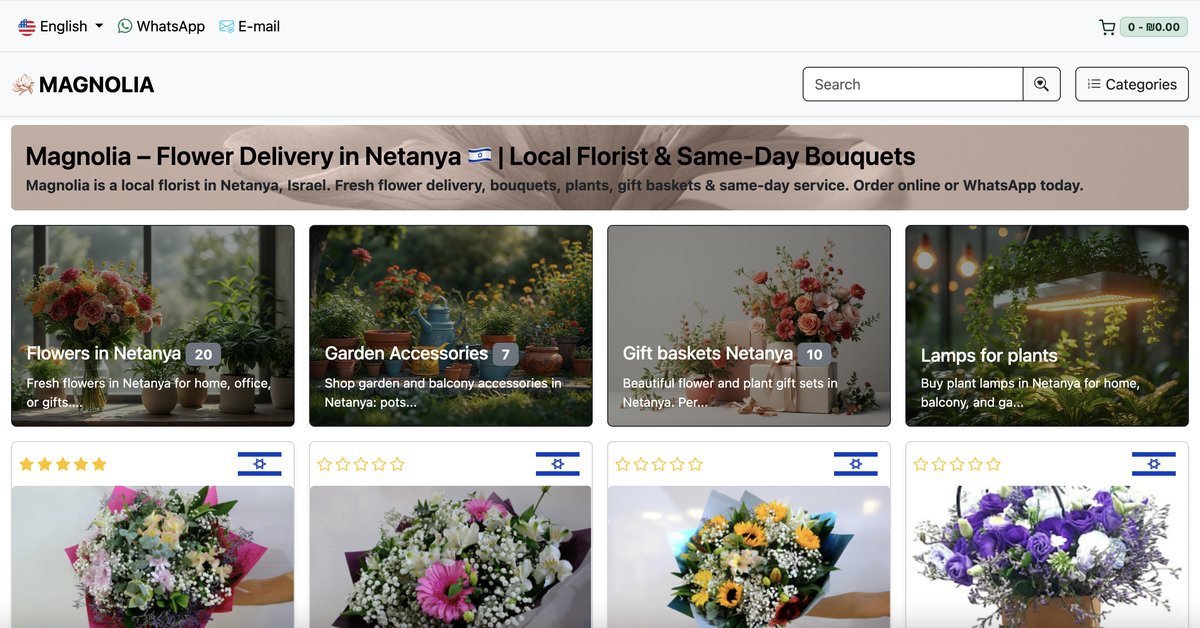This screenshot has height=628, width=1200.
Task: Focus the Search input field
Action: (913, 84)
